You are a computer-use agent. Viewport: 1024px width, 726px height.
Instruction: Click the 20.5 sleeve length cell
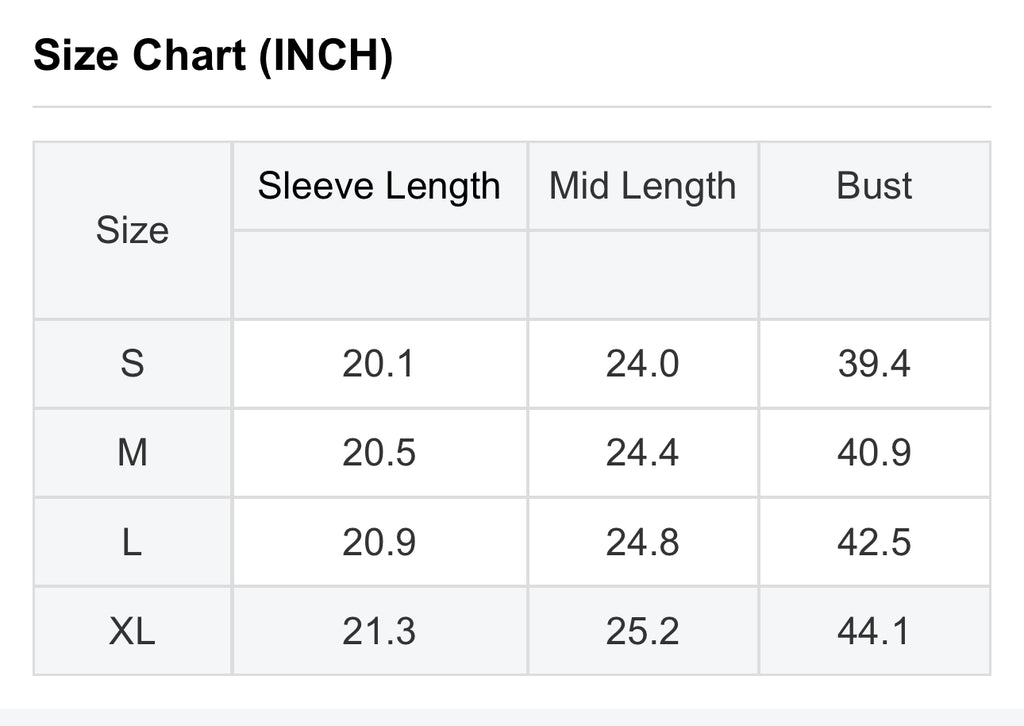pyautogui.click(x=379, y=453)
